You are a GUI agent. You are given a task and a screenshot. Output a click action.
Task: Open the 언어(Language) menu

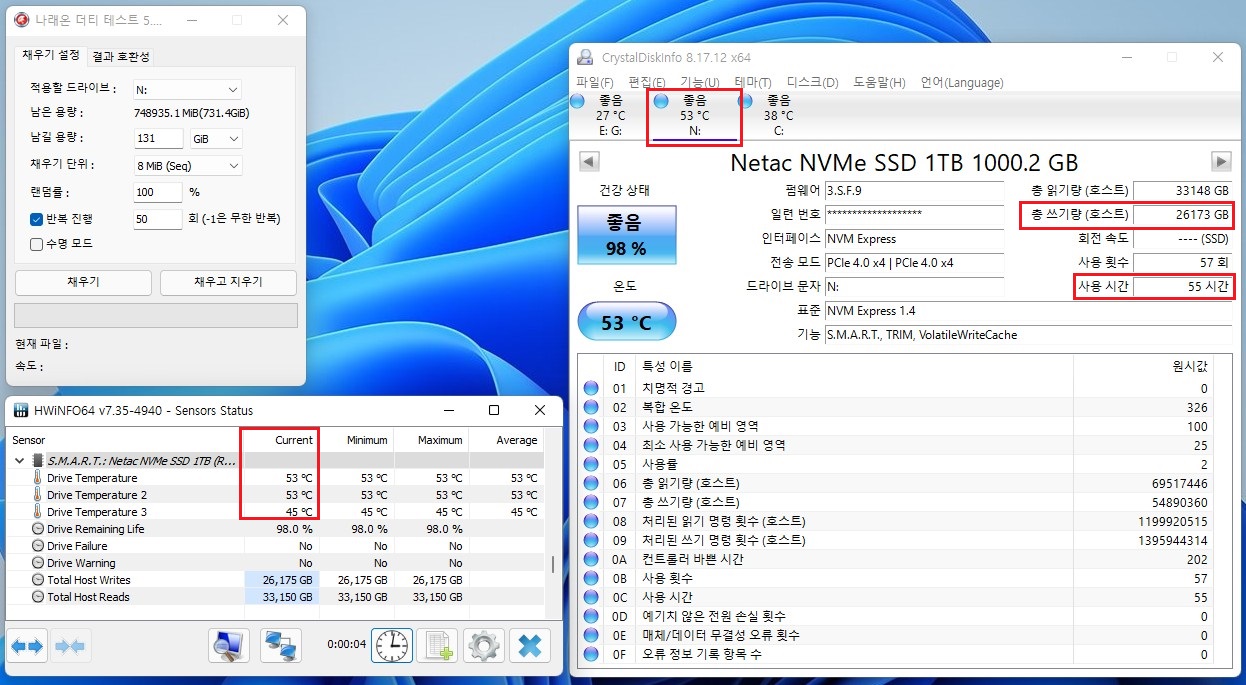pos(962,82)
